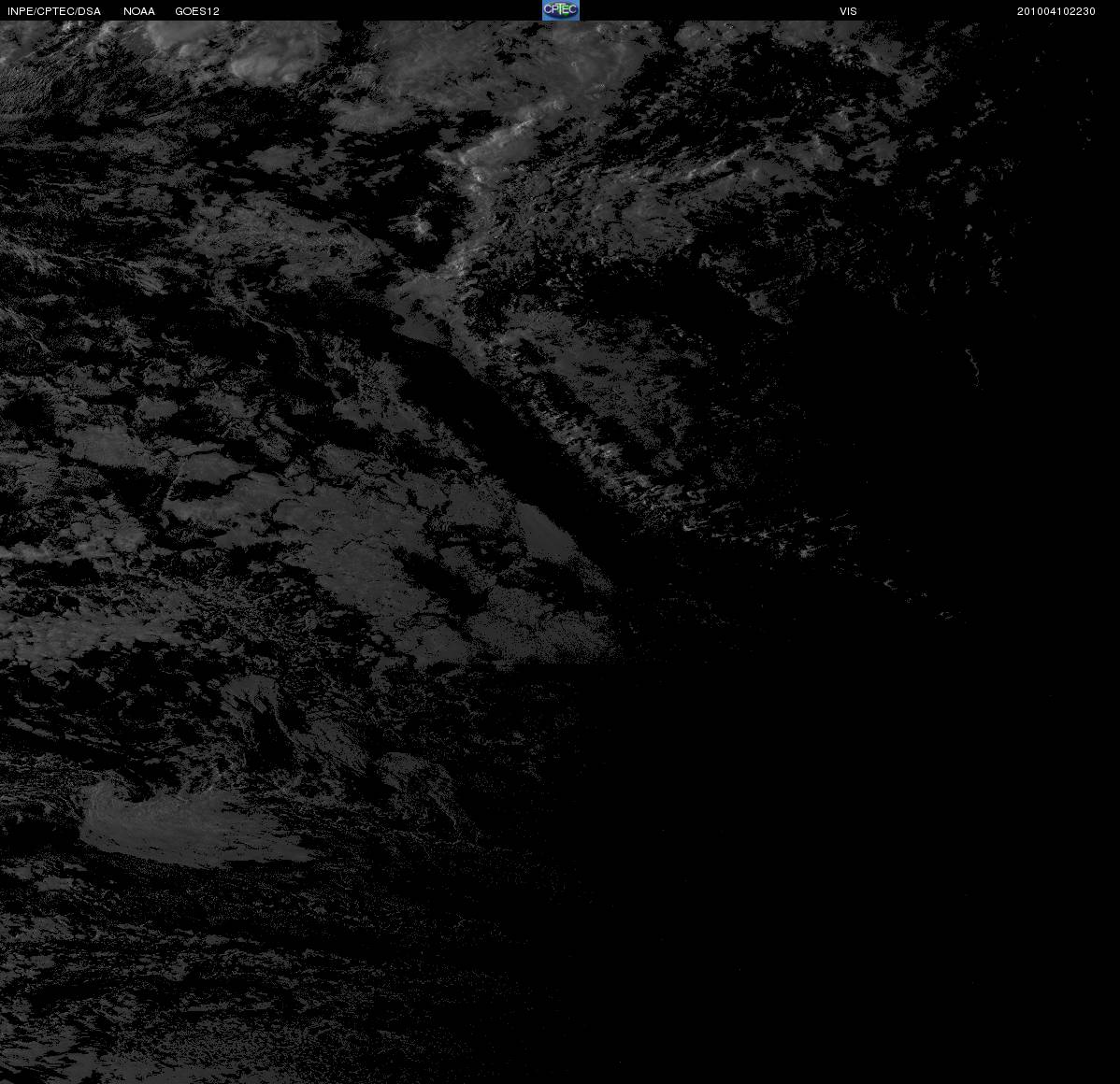Click the CPTEC logo in the header

(x=561, y=10)
